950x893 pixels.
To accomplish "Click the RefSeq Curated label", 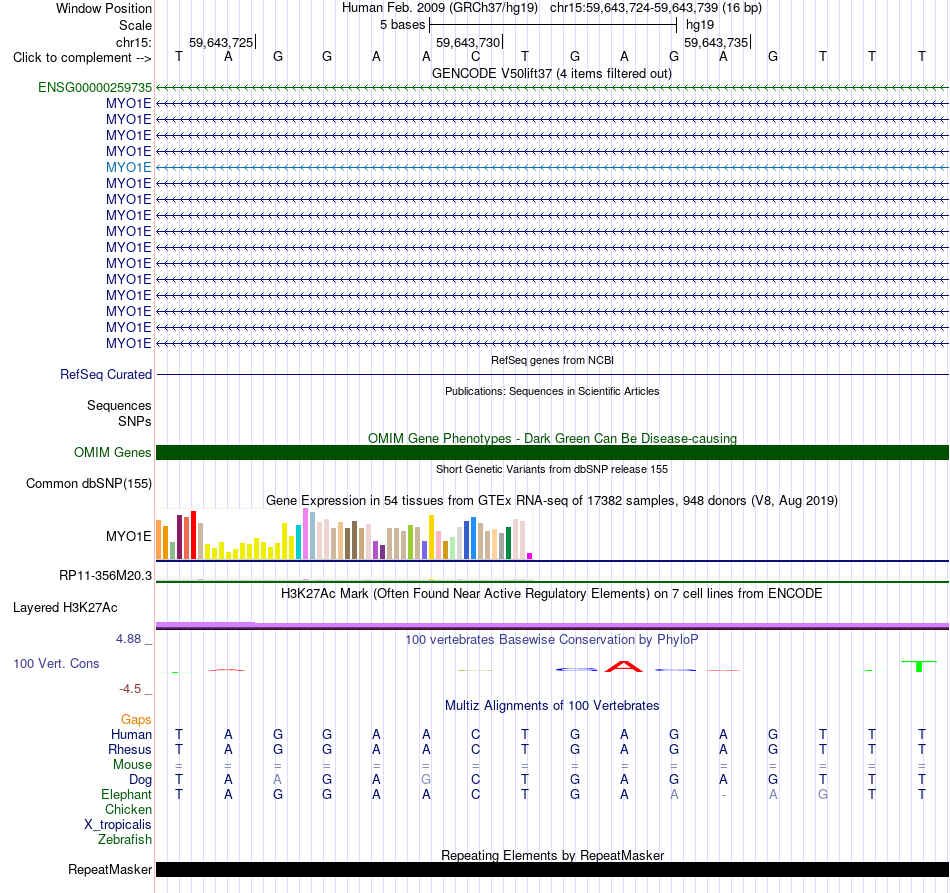I will [106, 374].
